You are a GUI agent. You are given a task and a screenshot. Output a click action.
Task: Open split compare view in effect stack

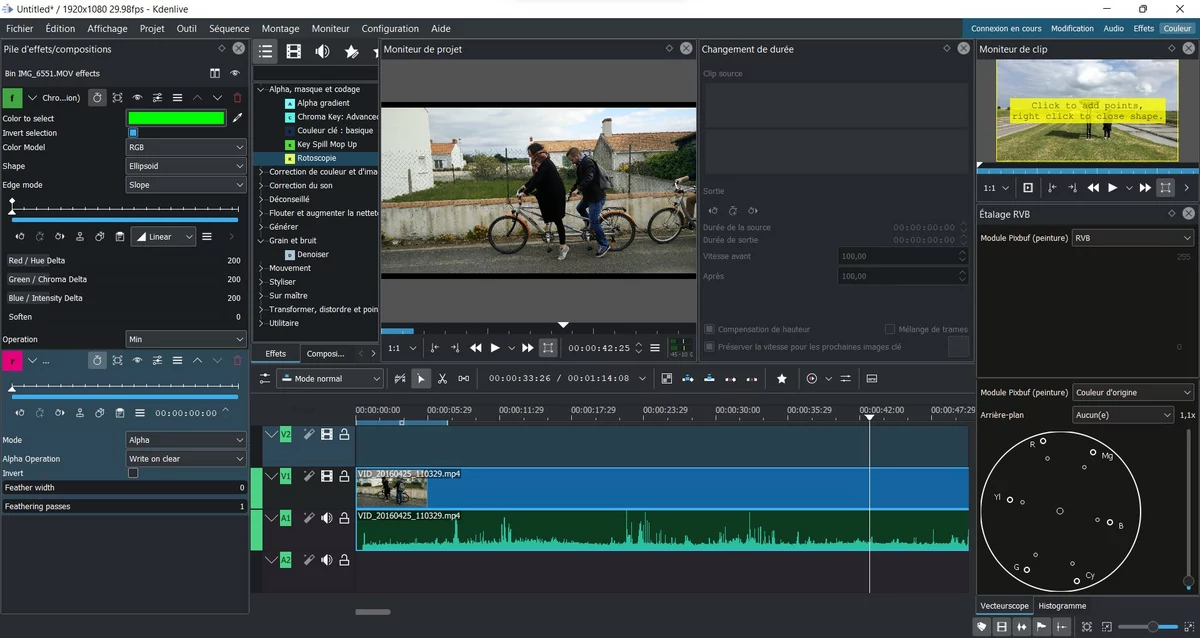[215, 73]
